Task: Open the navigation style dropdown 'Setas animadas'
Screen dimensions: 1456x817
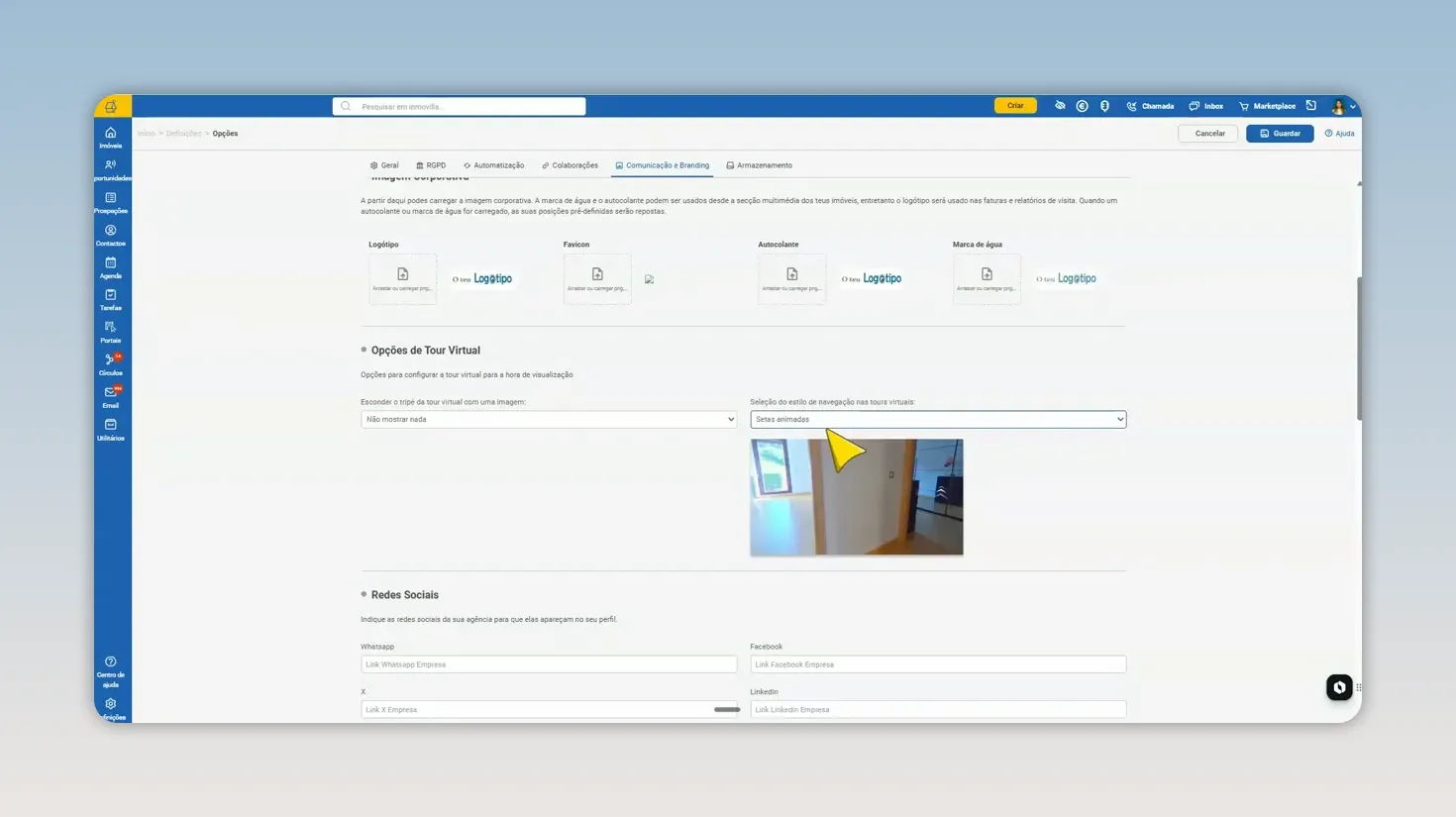Action: click(938, 419)
